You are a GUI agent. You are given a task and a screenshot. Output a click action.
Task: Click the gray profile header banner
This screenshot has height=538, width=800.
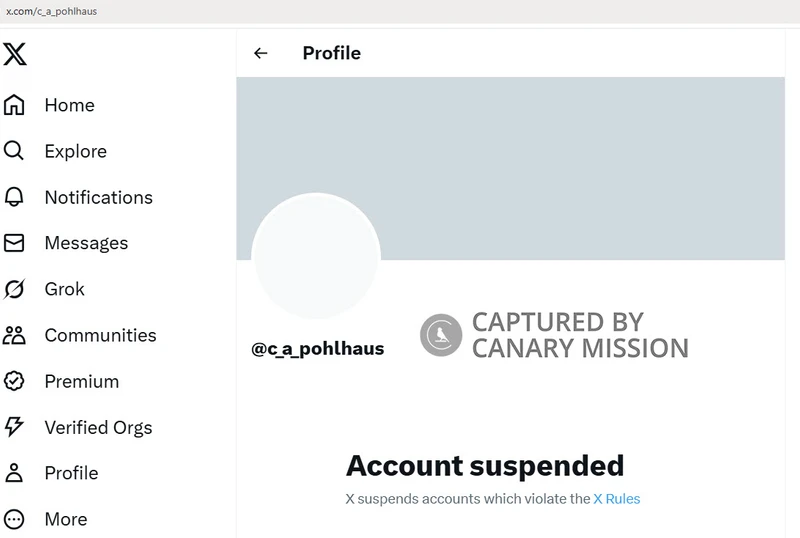510,168
